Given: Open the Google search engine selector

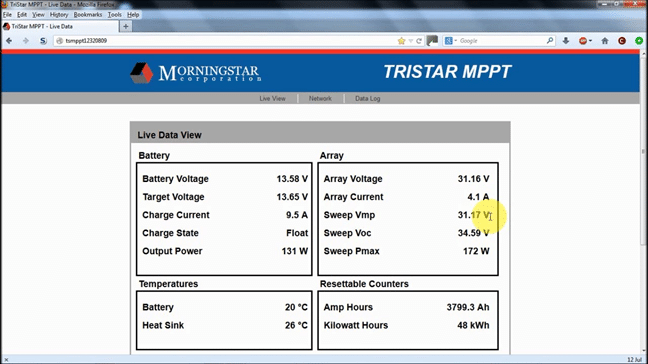Looking at the screenshot, I should [x=450, y=40].
